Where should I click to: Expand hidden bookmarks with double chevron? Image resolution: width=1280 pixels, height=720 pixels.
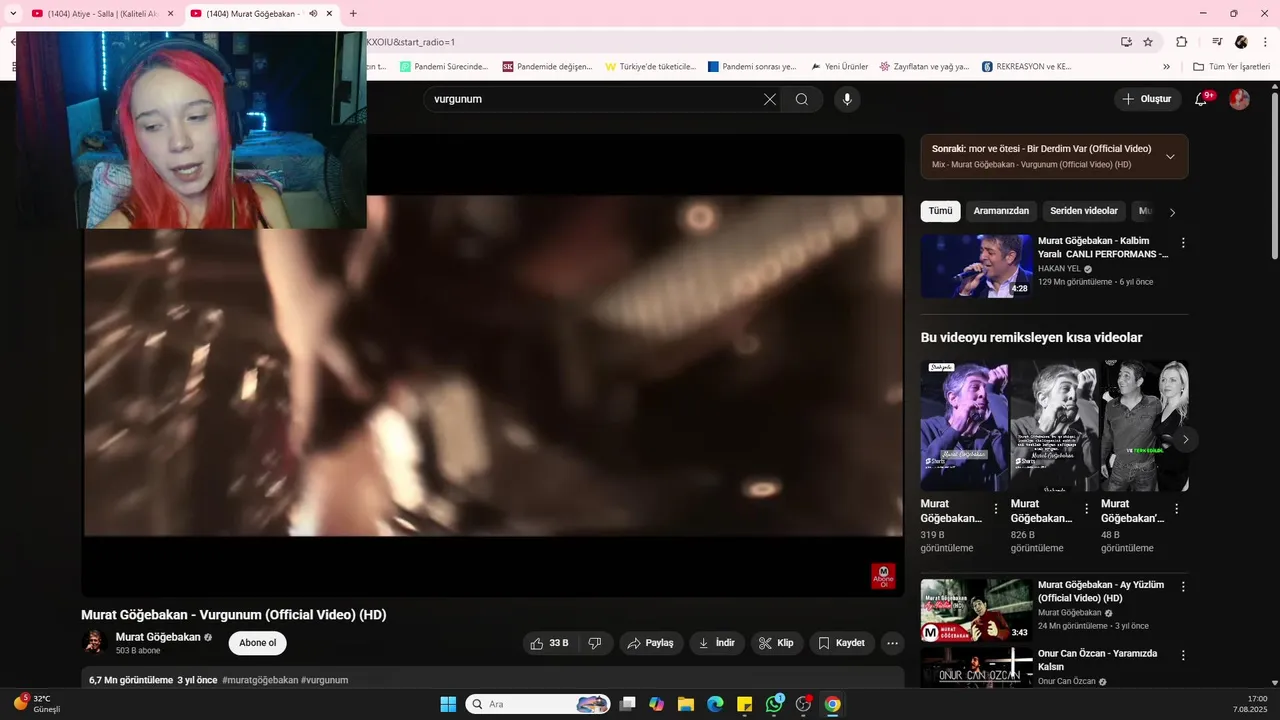1166,67
